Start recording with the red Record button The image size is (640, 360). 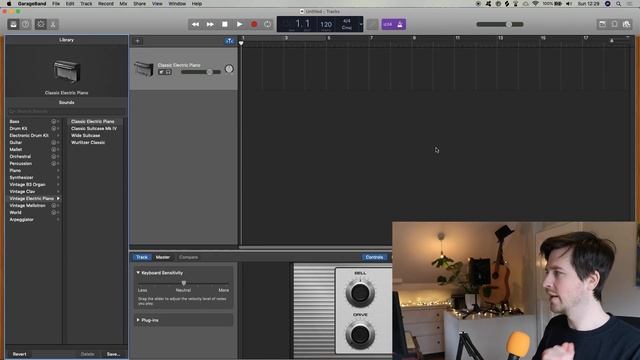tap(254, 24)
